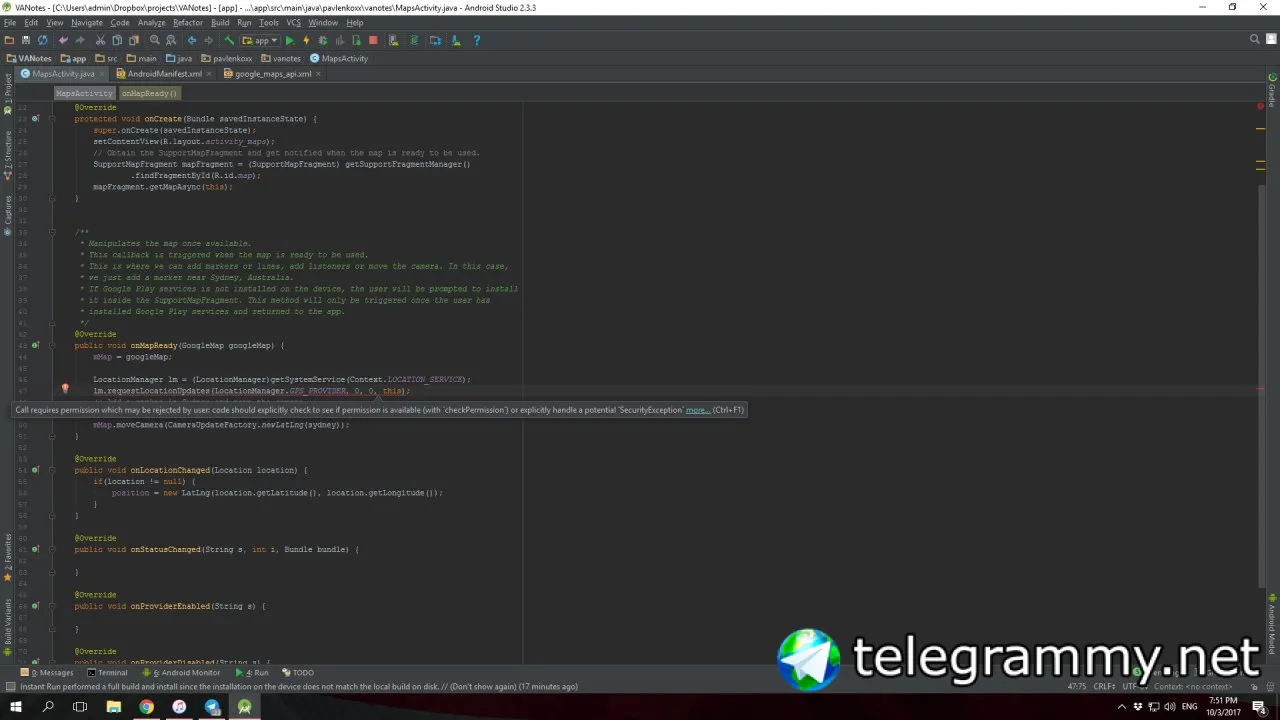Open the Refactor menu

coord(188,22)
